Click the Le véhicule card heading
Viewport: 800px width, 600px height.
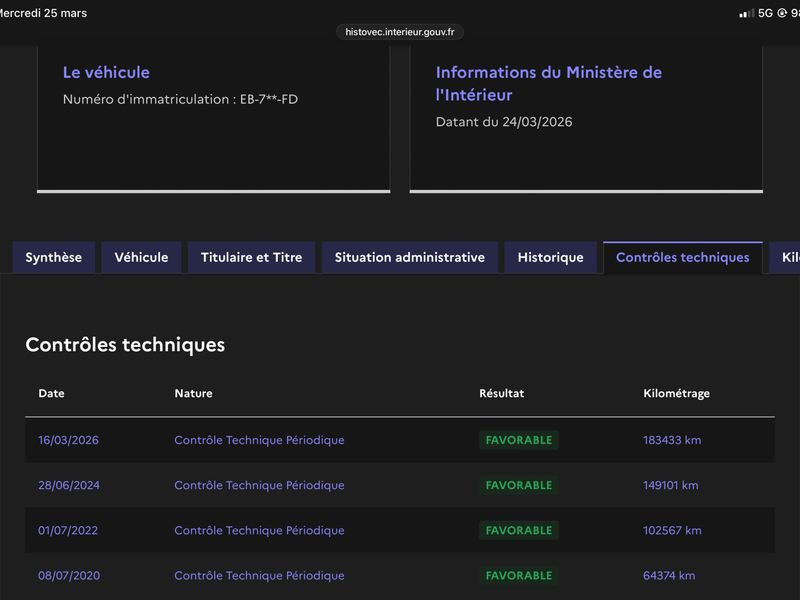click(106, 72)
